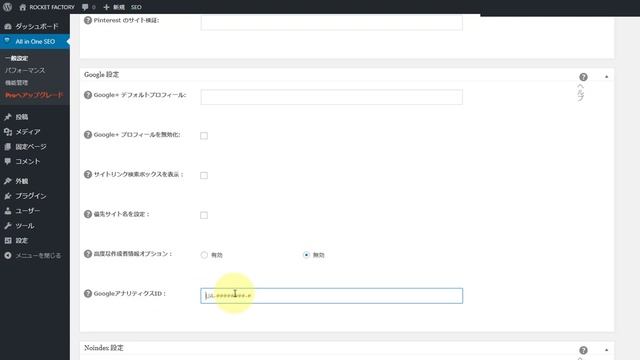Open help for Google 設定 panel
This screenshot has height=360, width=640.
(x=583, y=77)
